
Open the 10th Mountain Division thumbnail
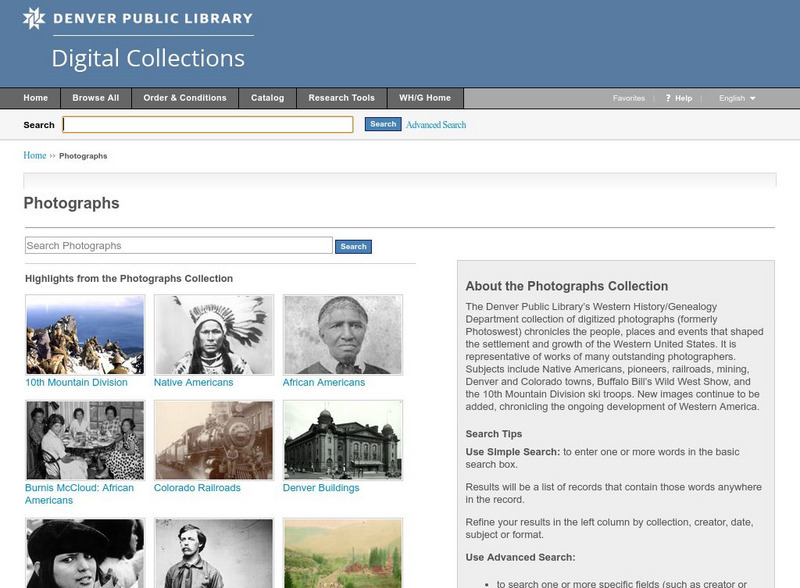pos(85,335)
